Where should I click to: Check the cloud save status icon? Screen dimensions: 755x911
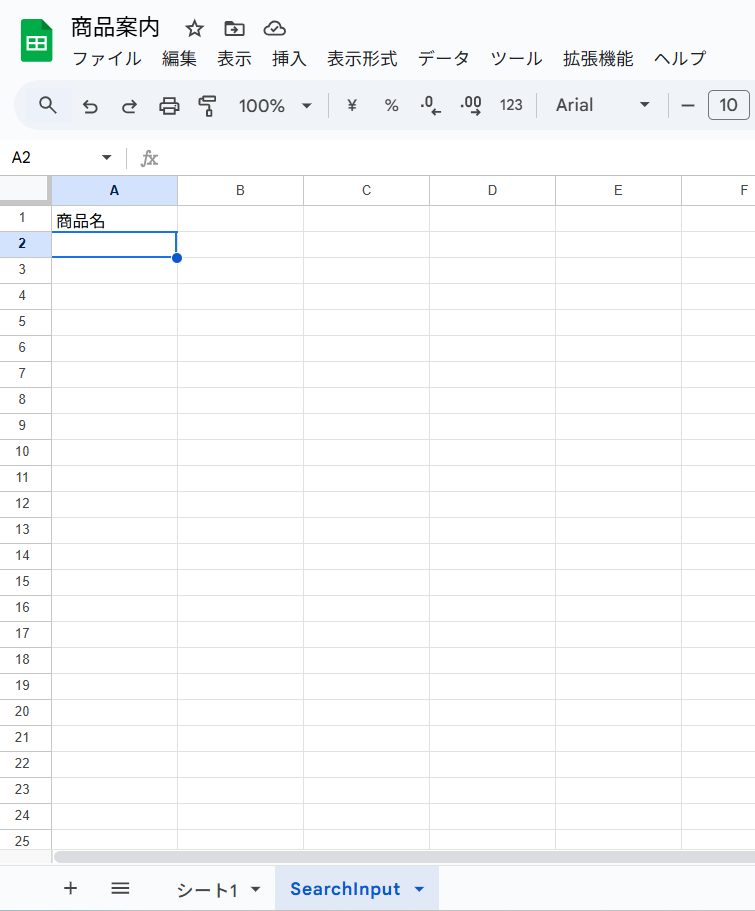(274, 28)
